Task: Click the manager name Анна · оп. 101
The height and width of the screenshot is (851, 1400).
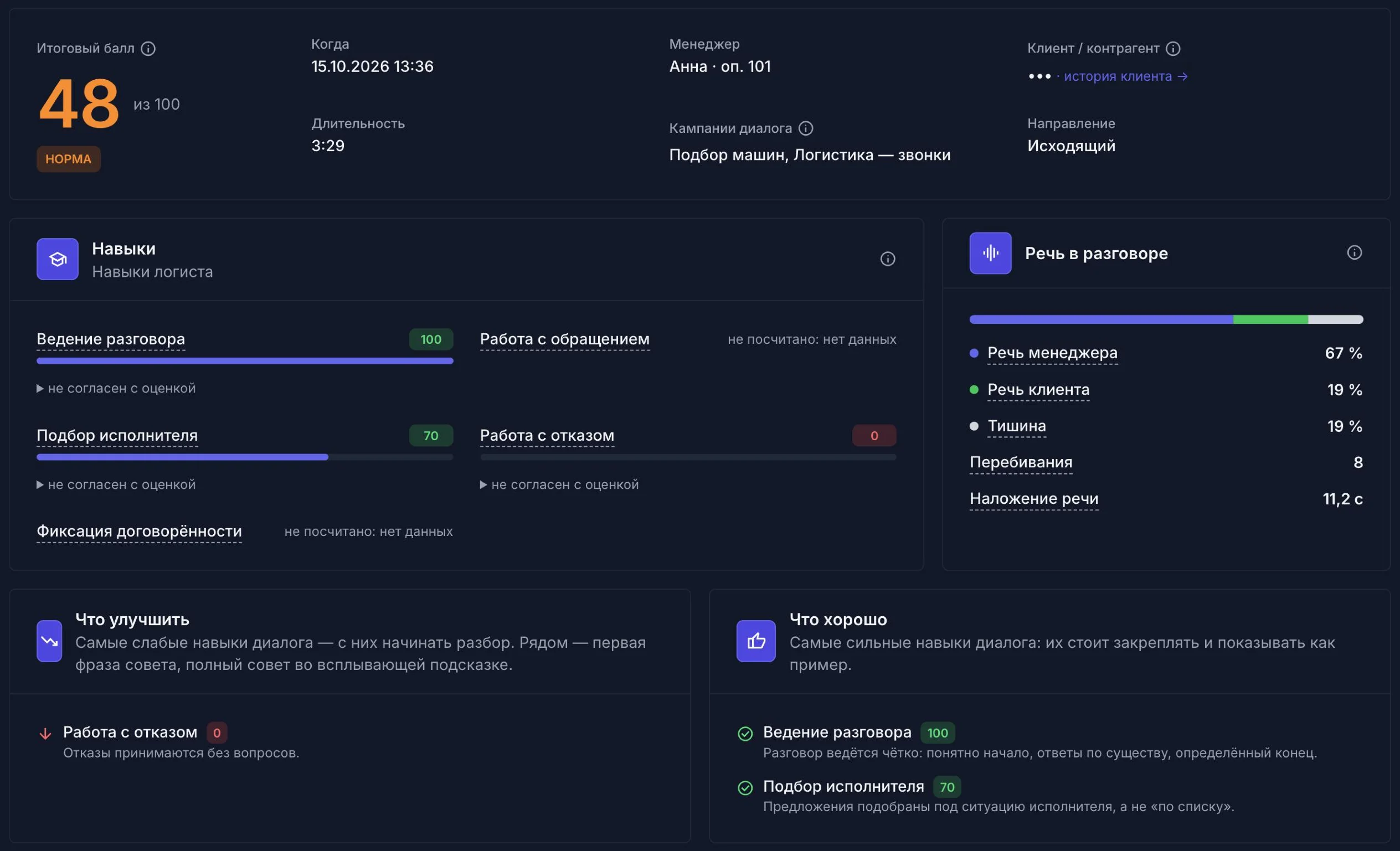Action: click(x=720, y=66)
